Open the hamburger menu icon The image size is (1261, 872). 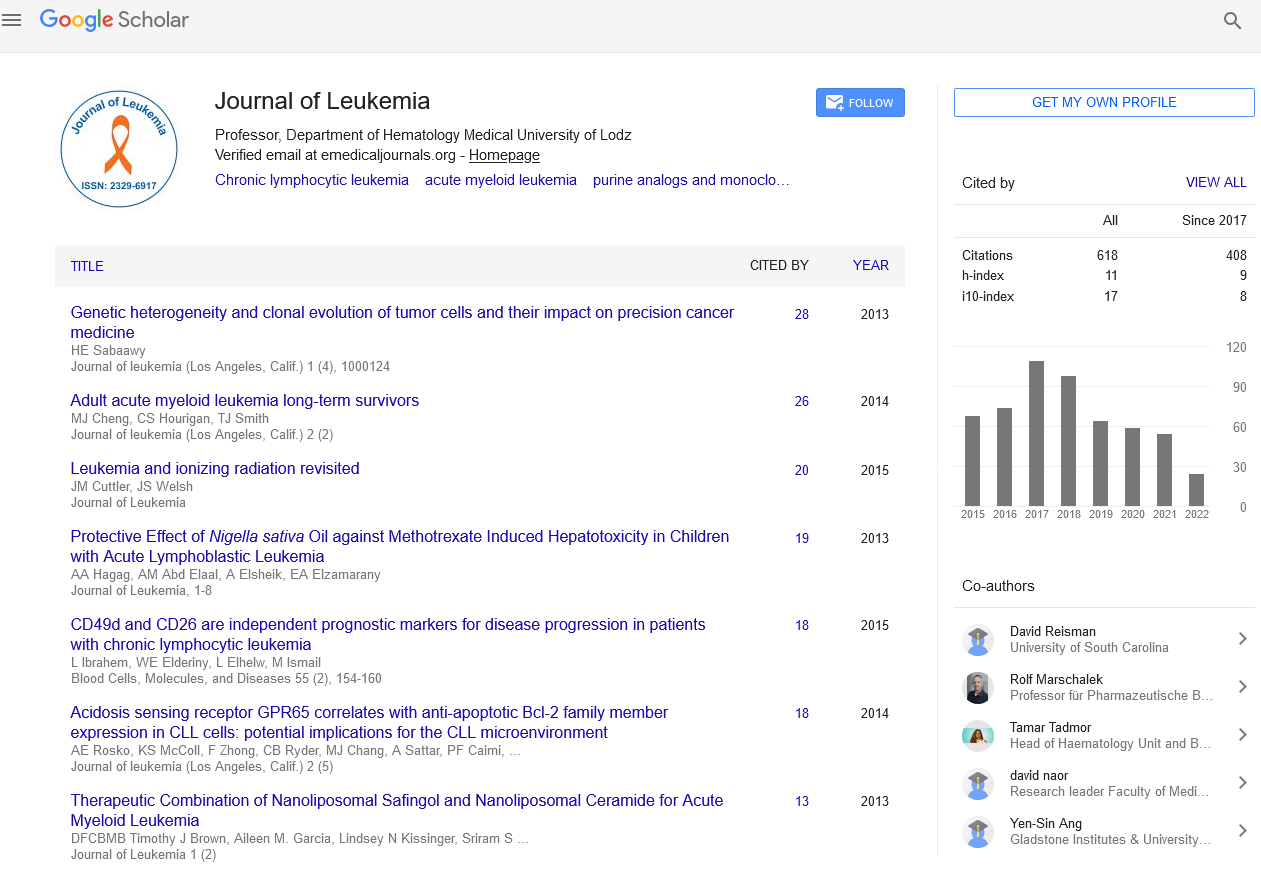tap(12, 20)
